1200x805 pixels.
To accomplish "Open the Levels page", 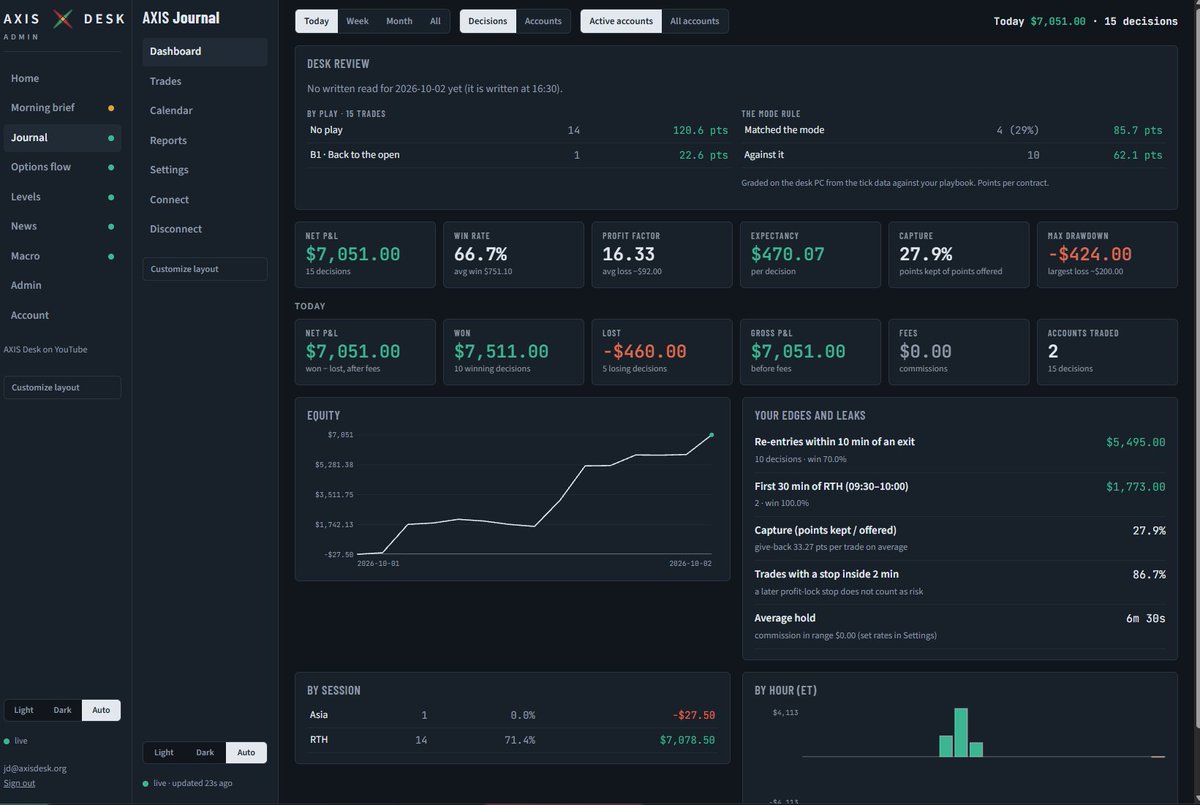I will pyautogui.click(x=62, y=197).
